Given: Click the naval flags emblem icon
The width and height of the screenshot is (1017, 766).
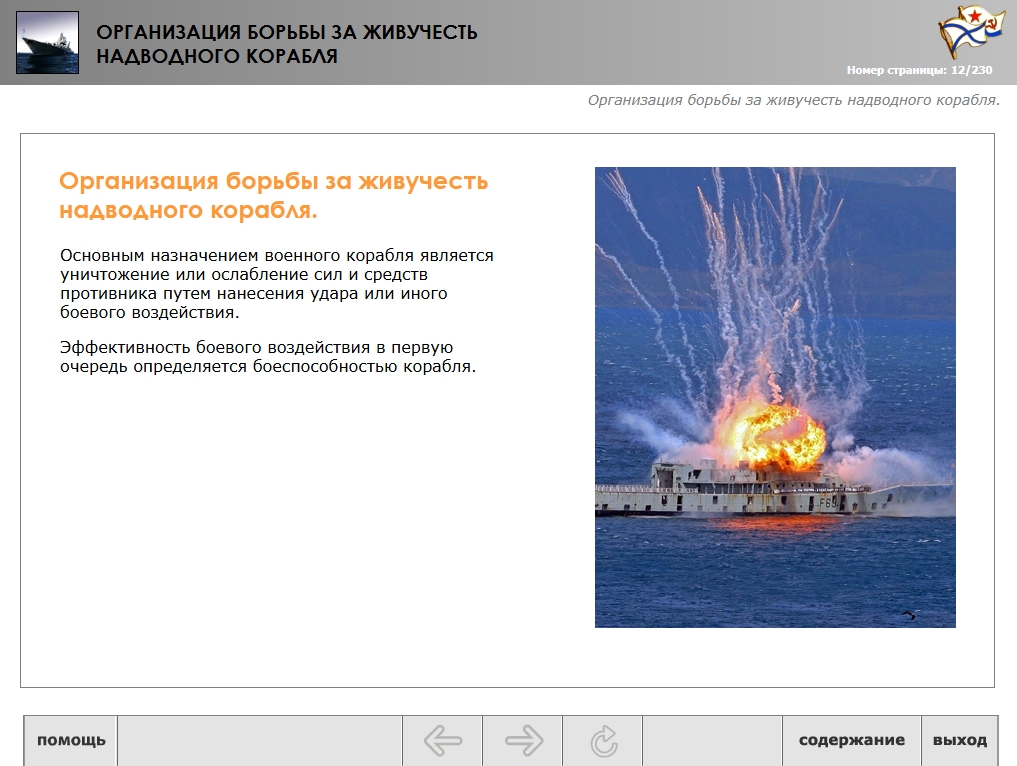Looking at the screenshot, I should point(971,31).
